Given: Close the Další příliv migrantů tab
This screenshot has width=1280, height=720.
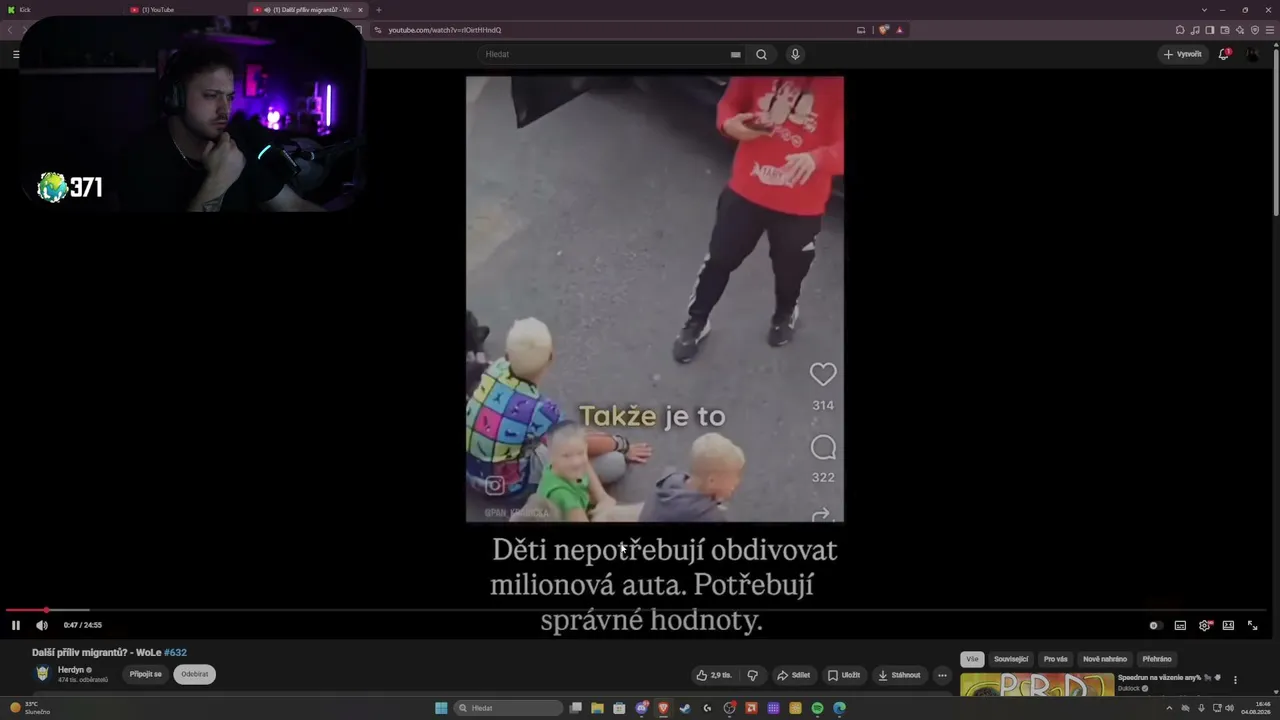Looking at the screenshot, I should [x=361, y=10].
